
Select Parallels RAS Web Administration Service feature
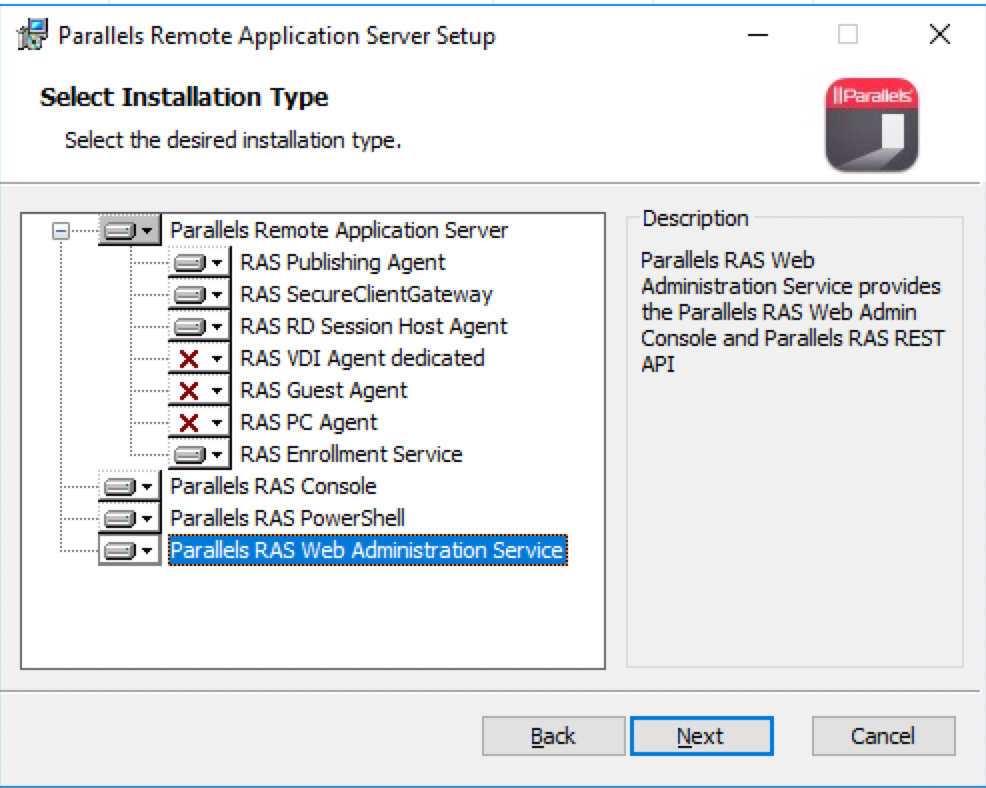[x=368, y=550]
